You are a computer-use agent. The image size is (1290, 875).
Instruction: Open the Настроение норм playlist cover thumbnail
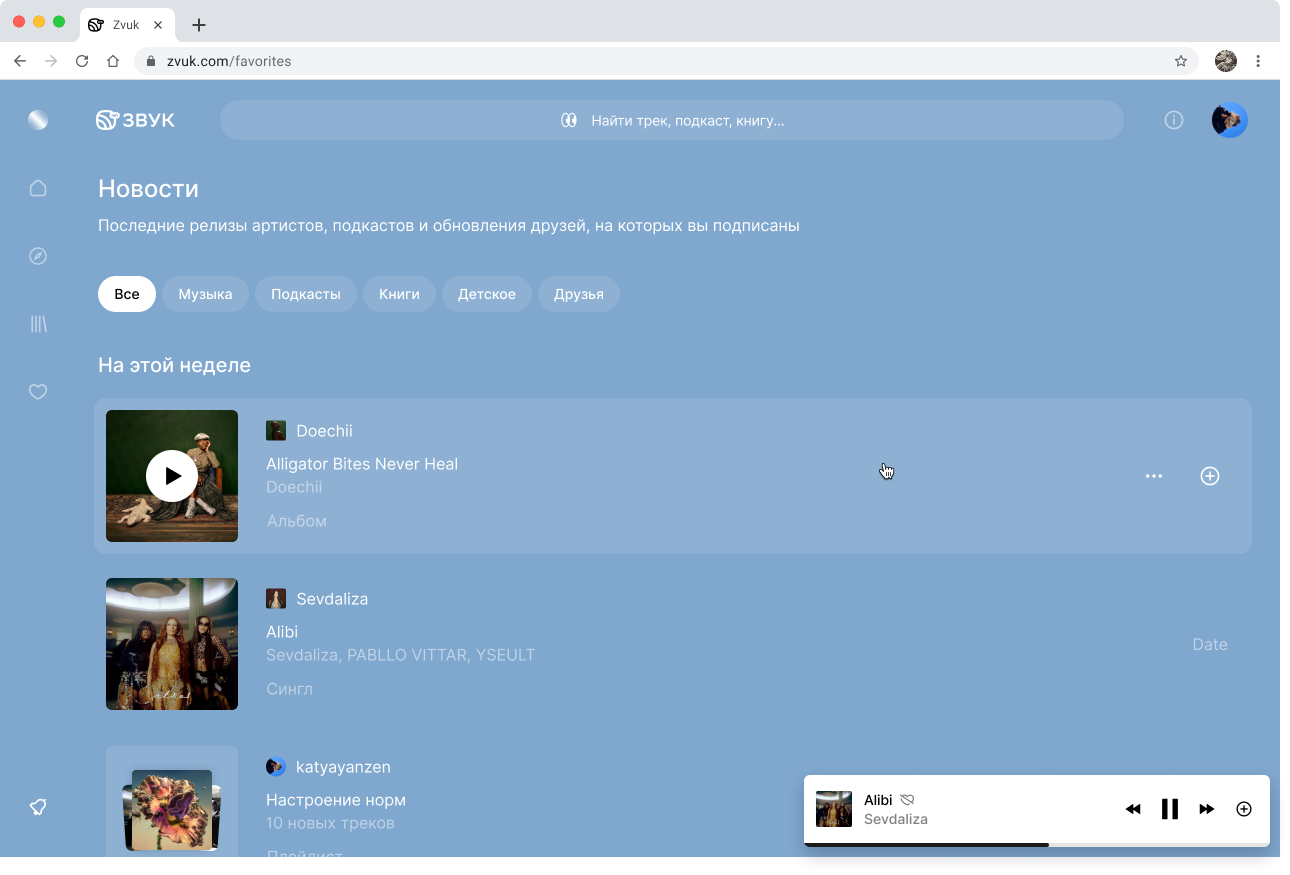click(x=172, y=801)
